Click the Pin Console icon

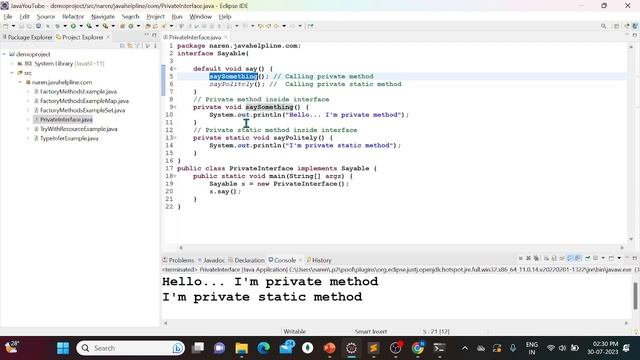point(587,258)
